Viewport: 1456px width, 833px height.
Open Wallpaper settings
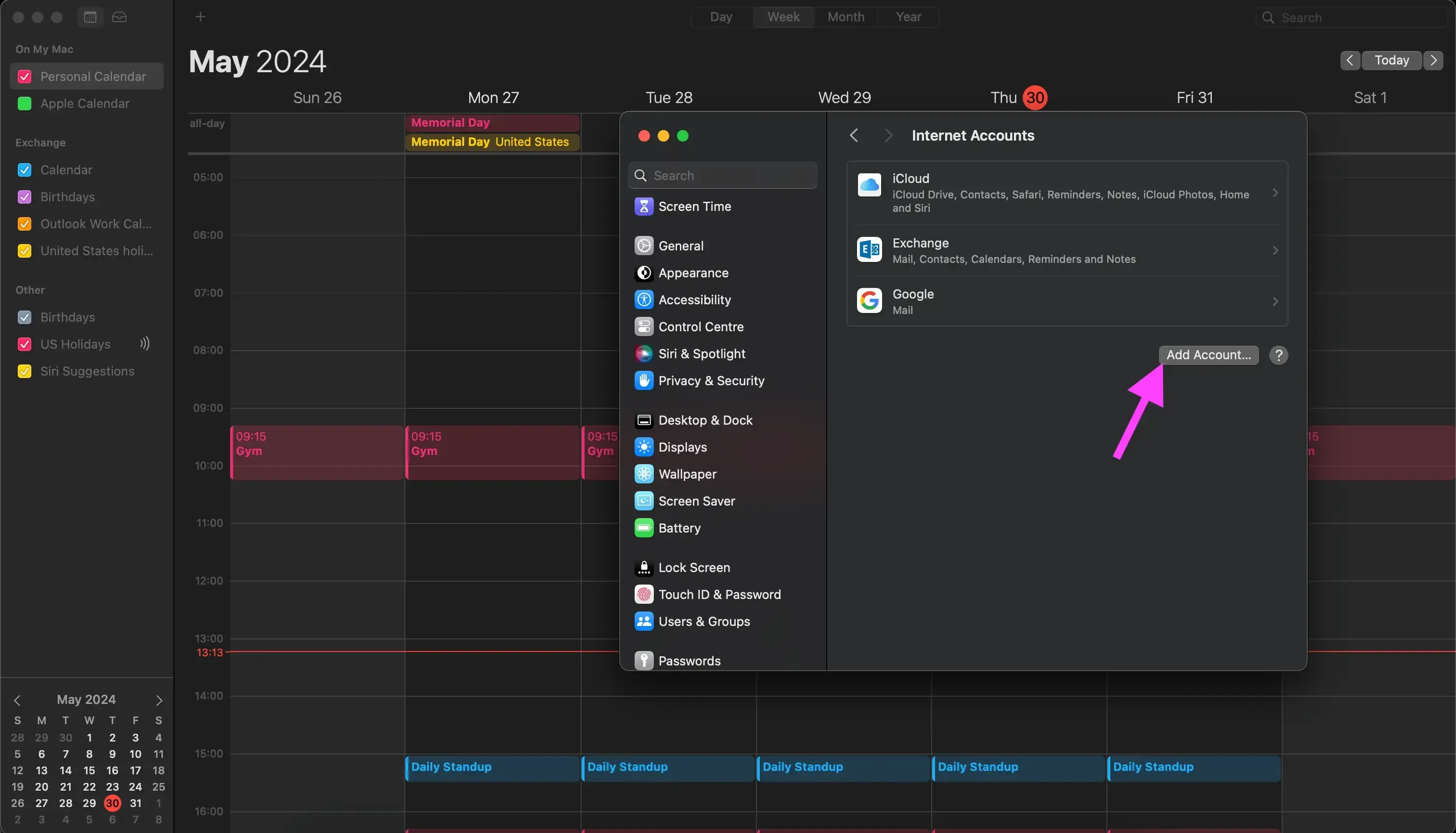click(x=687, y=474)
